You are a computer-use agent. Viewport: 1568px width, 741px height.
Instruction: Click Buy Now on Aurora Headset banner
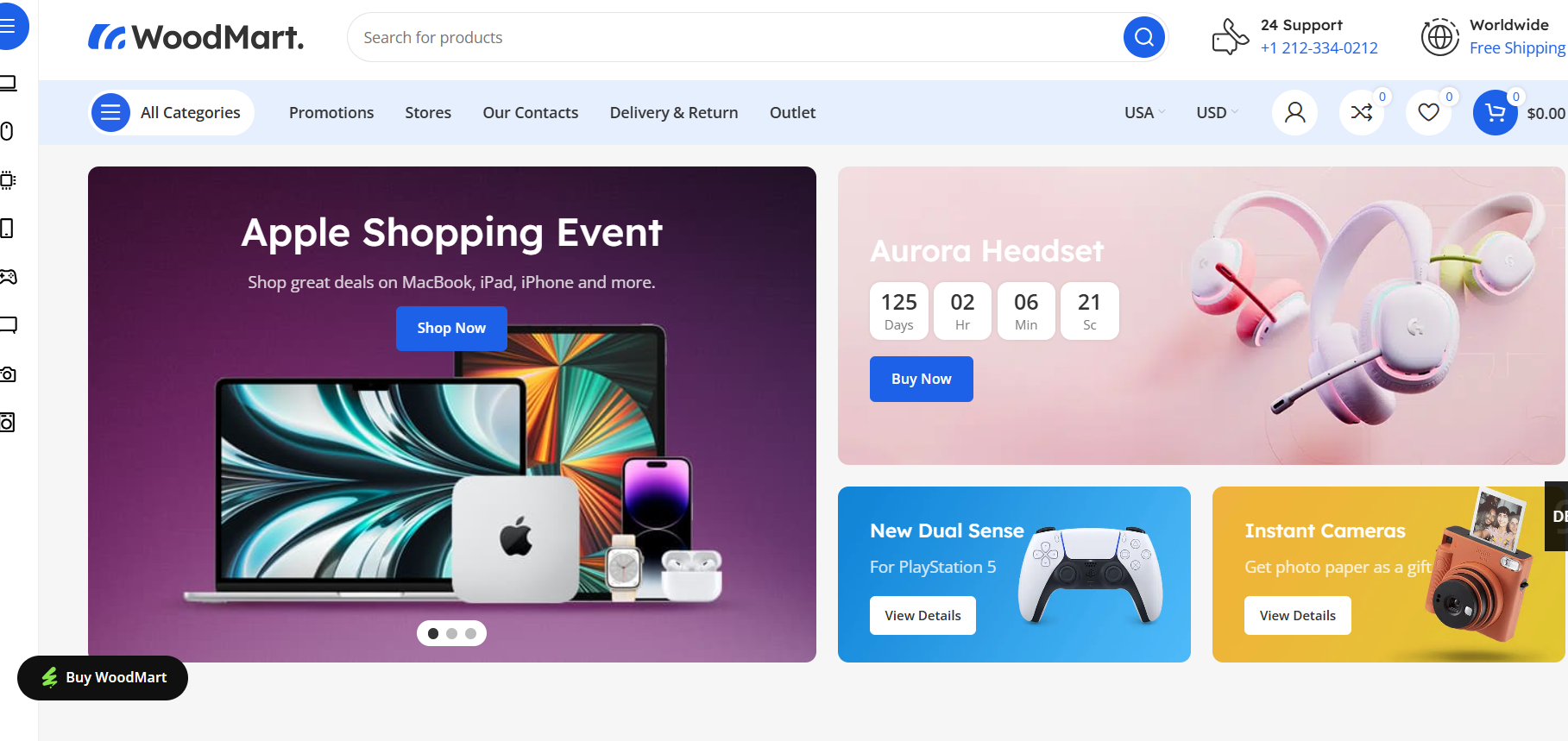[x=921, y=379]
